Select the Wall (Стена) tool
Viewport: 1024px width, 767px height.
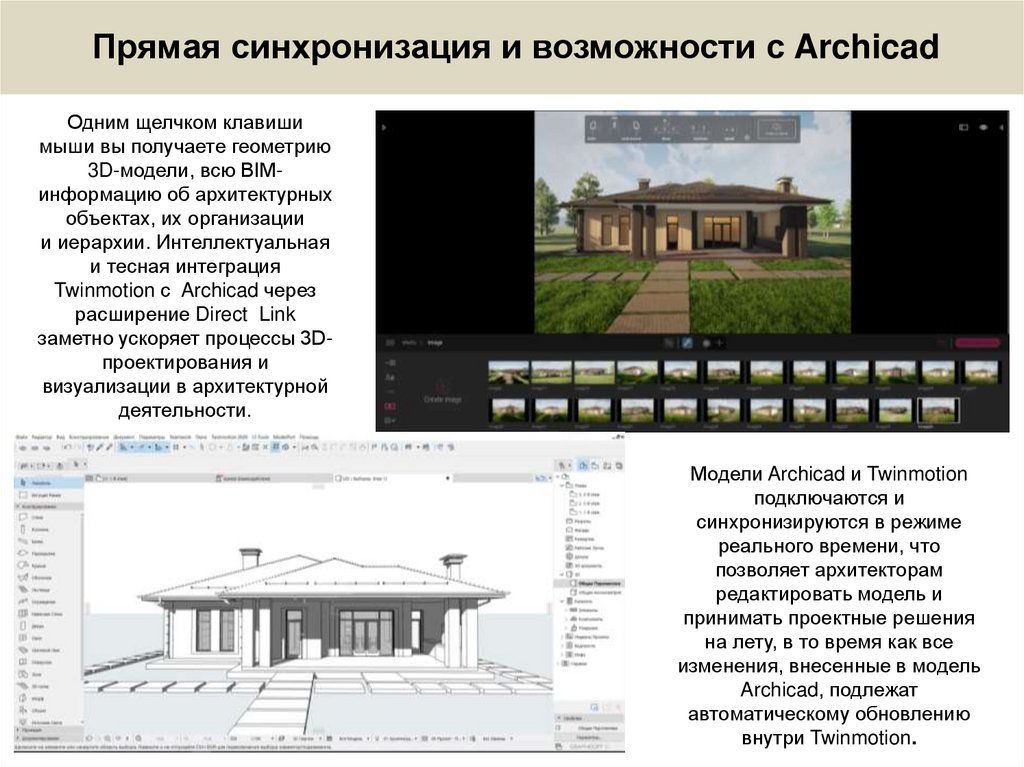point(49,517)
